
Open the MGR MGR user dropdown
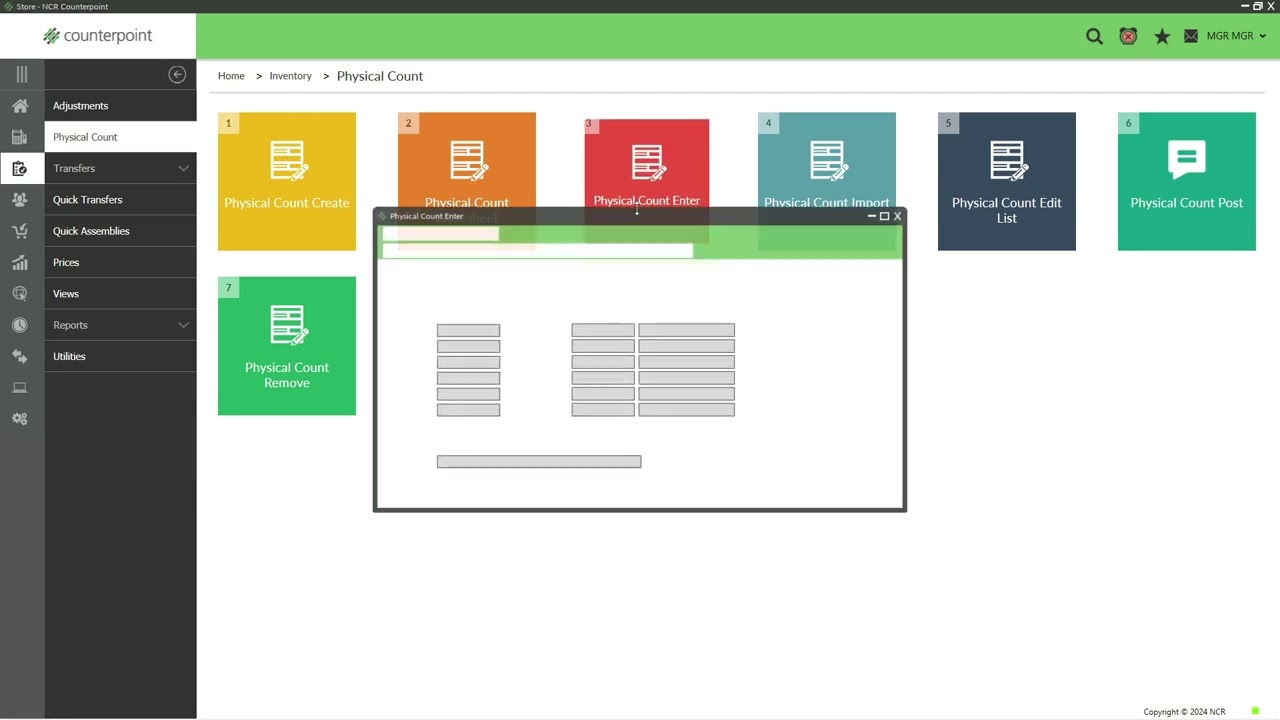coord(1237,36)
